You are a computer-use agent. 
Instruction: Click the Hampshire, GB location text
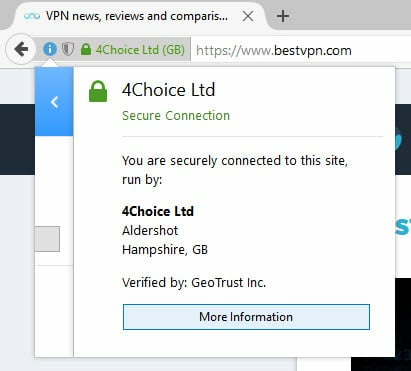[x=165, y=249]
